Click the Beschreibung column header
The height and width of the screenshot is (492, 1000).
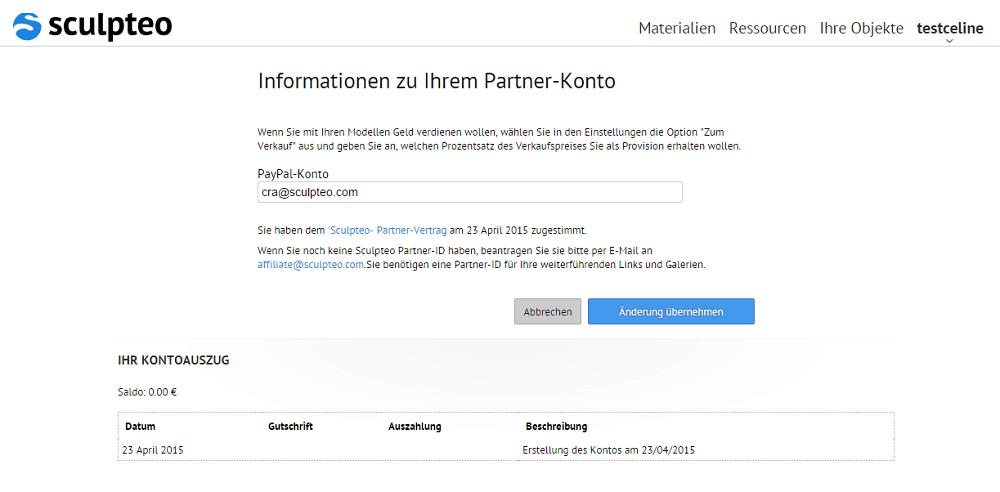point(556,426)
